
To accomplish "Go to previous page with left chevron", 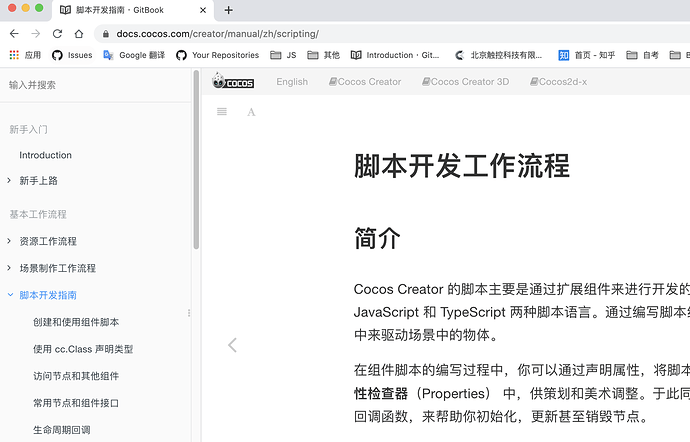I will click(232, 345).
